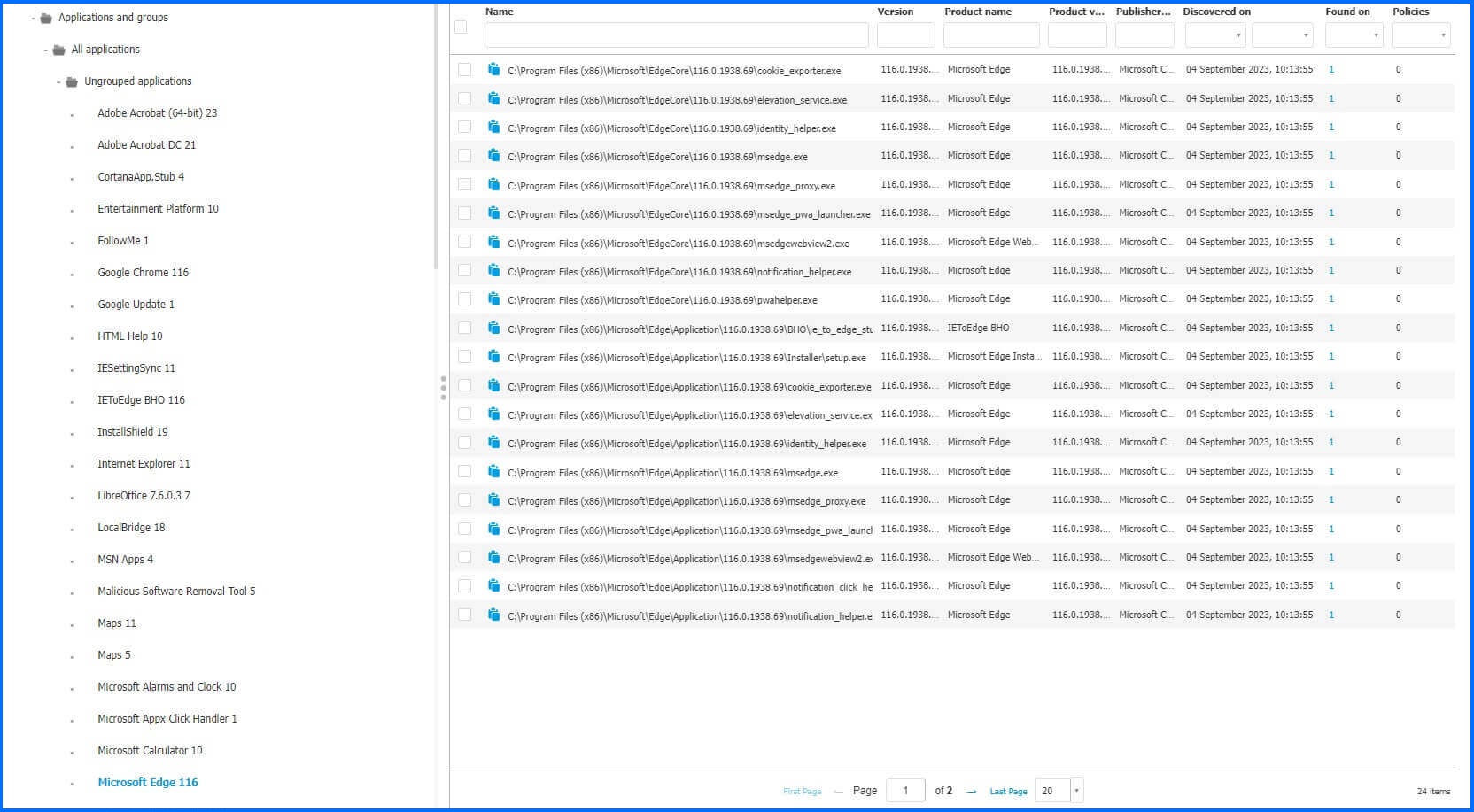Image resolution: width=1474 pixels, height=812 pixels.
Task: Check the box for EdgeCore elevation_service.exe row
Action: coord(464,98)
